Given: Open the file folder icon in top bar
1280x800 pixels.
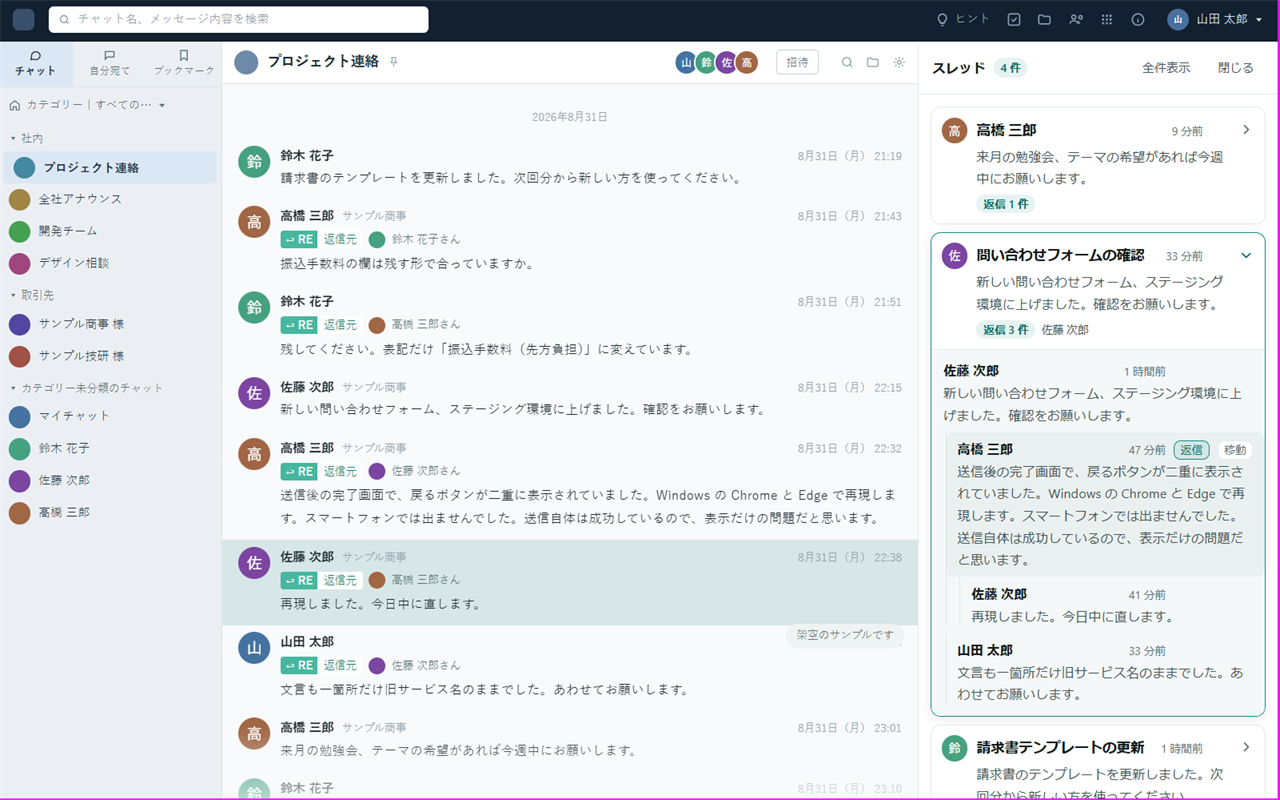Looking at the screenshot, I should pos(1044,19).
